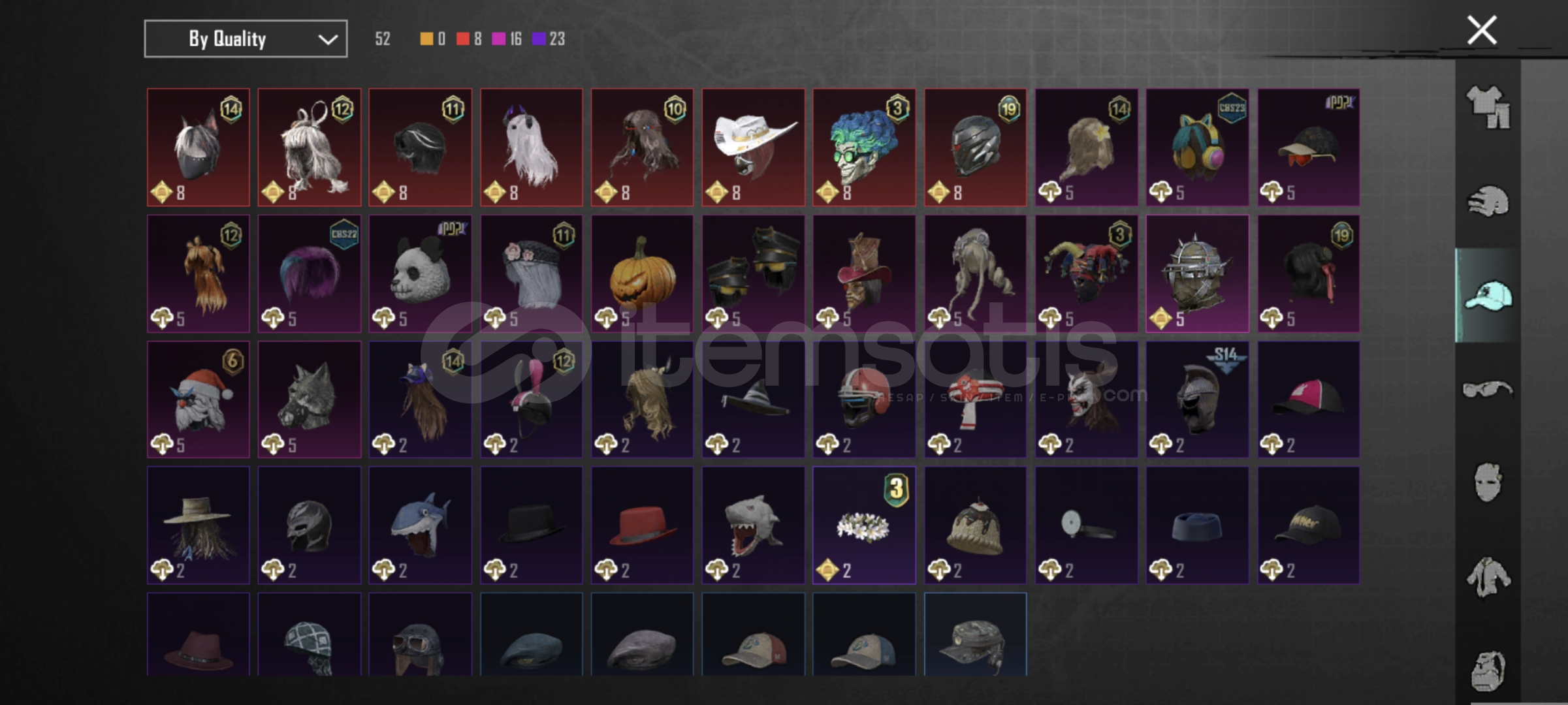1568x705 pixels.
Task: Click the purple quality swatch showing 23
Action: [539, 39]
